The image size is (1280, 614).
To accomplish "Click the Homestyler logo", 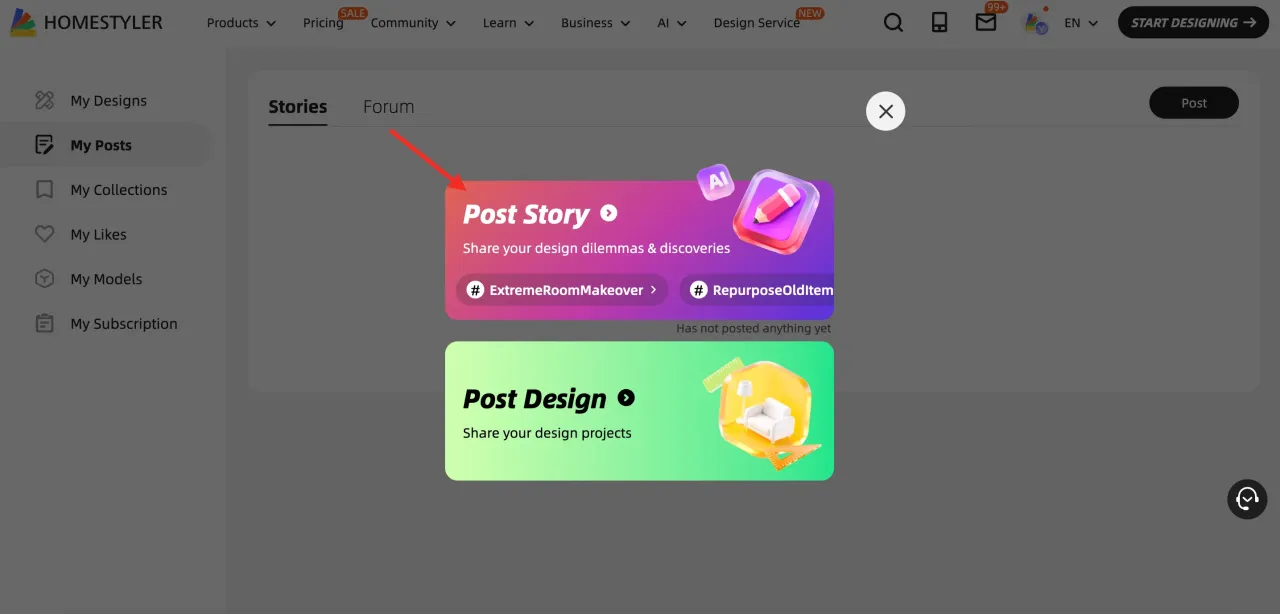I will click(86, 22).
